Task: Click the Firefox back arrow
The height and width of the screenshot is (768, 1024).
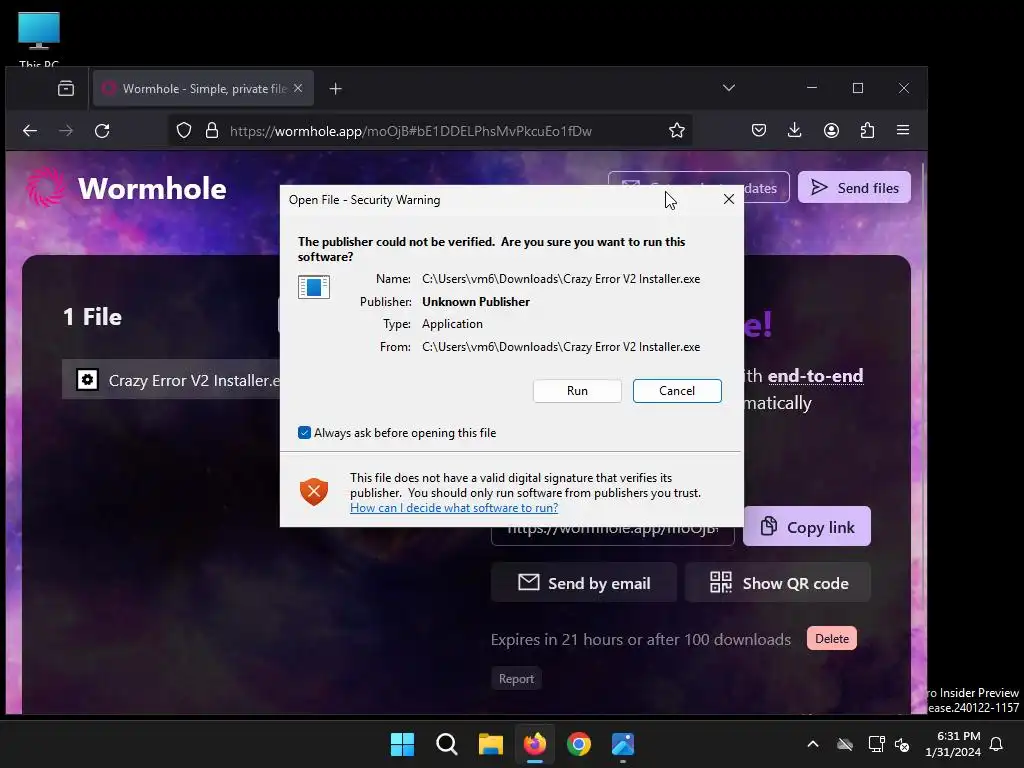Action: click(30, 131)
